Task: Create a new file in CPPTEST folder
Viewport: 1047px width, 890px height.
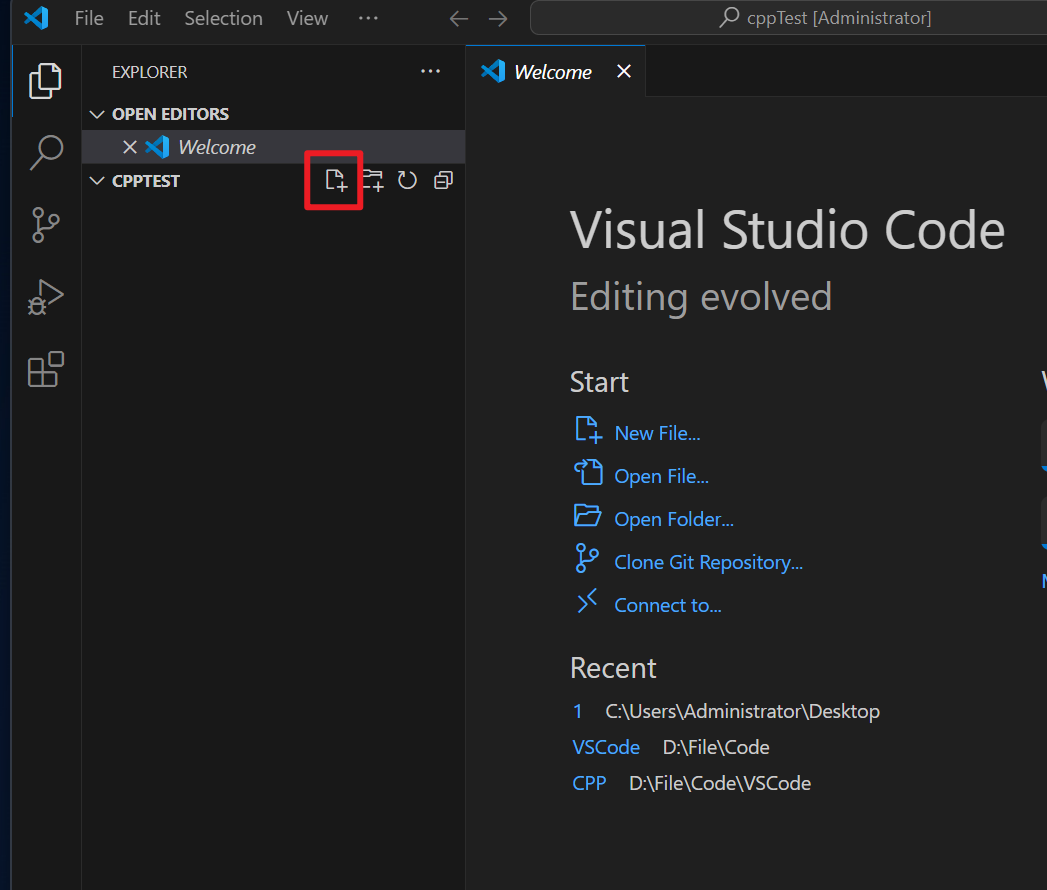Action: click(336, 180)
